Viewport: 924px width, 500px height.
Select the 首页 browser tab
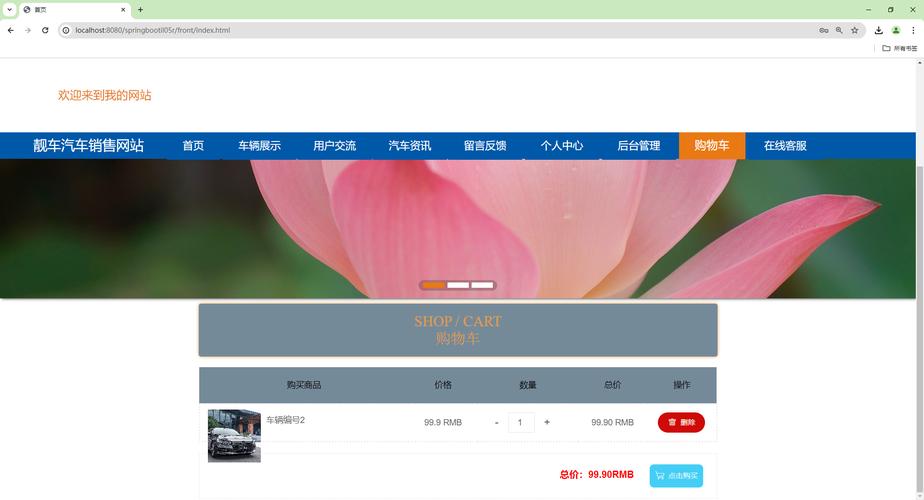(75, 10)
